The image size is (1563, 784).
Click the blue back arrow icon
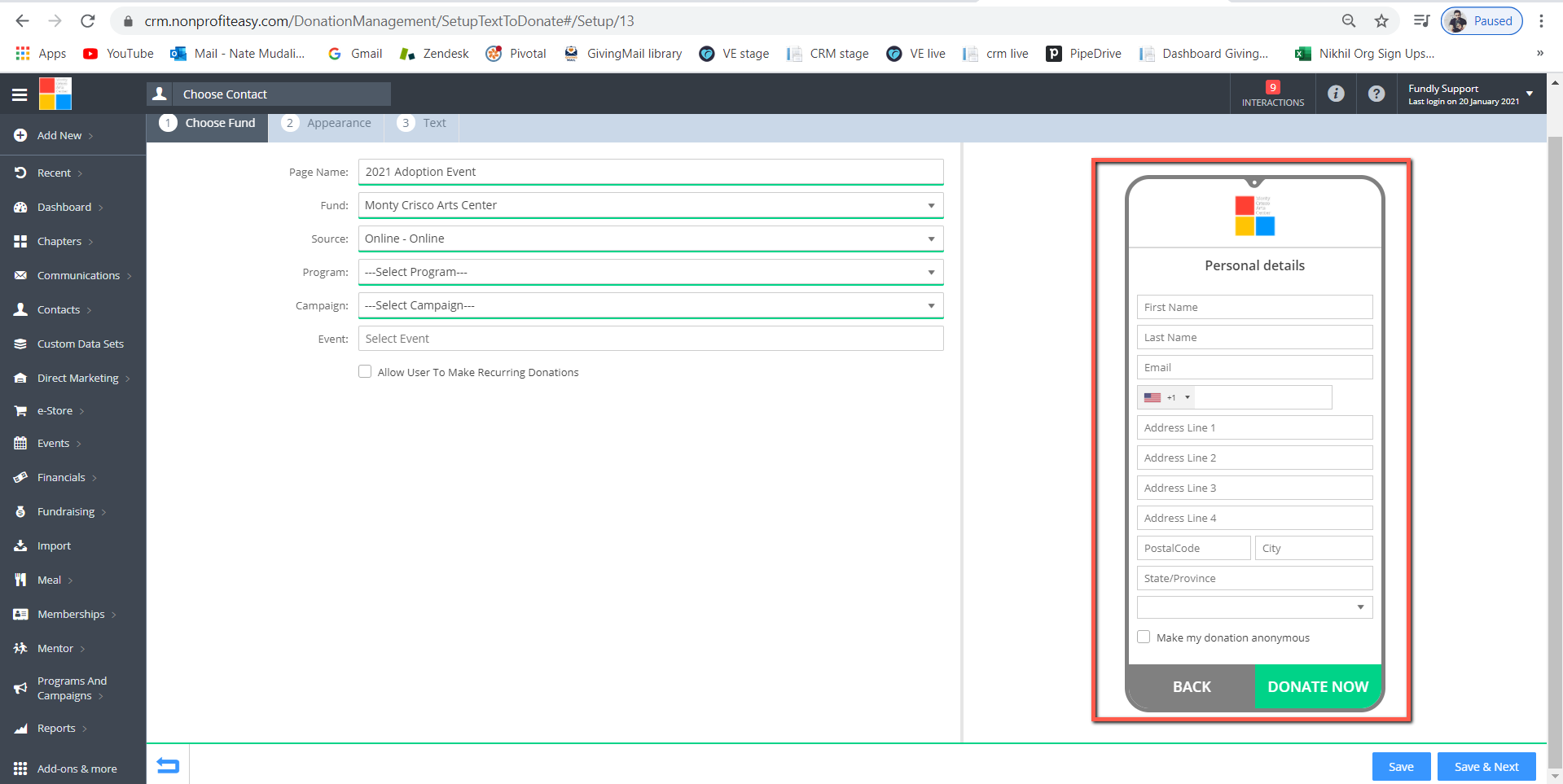(168, 765)
